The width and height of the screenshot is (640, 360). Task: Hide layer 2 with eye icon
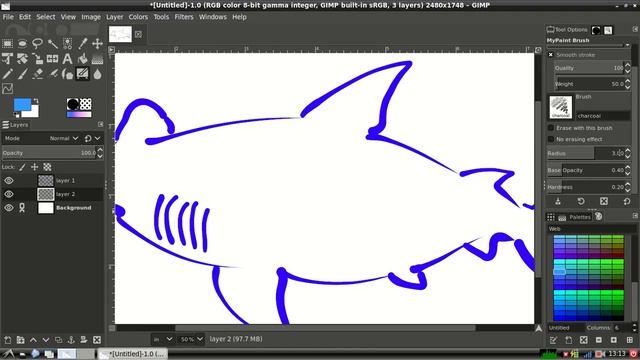coord(9,194)
